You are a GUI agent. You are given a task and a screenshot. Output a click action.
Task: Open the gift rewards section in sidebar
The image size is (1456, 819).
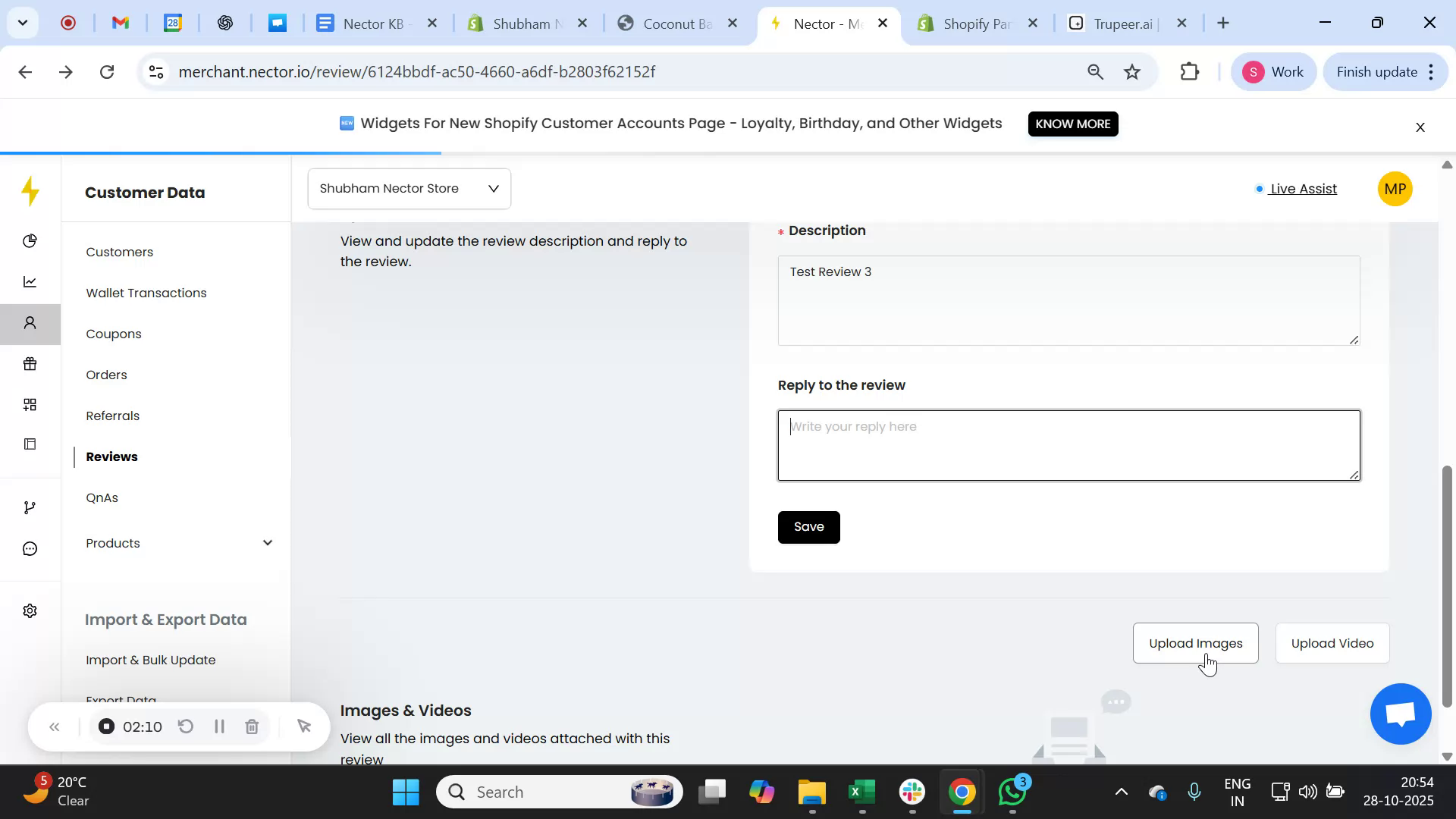point(30,363)
